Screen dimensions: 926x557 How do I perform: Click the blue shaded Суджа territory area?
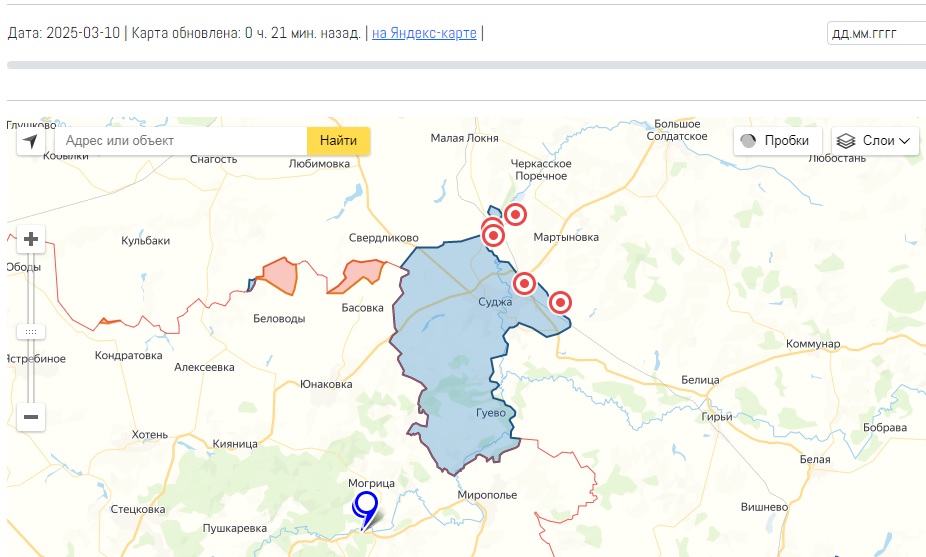(x=450, y=340)
